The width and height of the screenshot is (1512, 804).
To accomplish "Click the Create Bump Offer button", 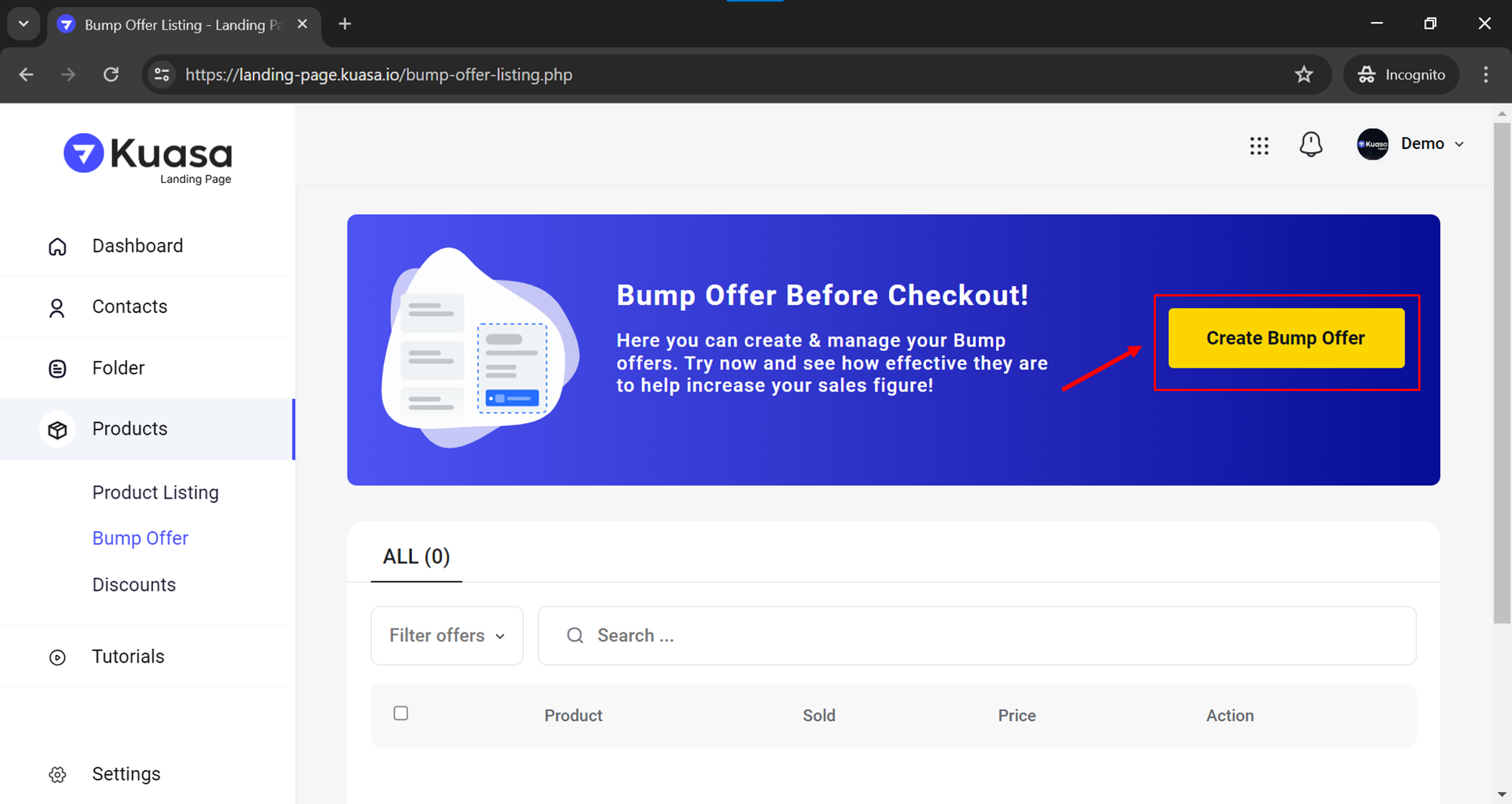I will point(1286,338).
